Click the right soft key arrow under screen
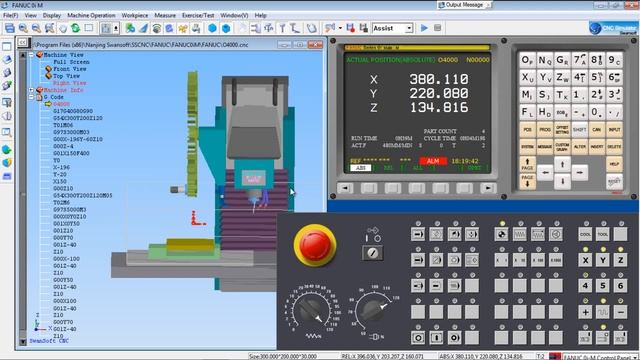 click(x=488, y=188)
